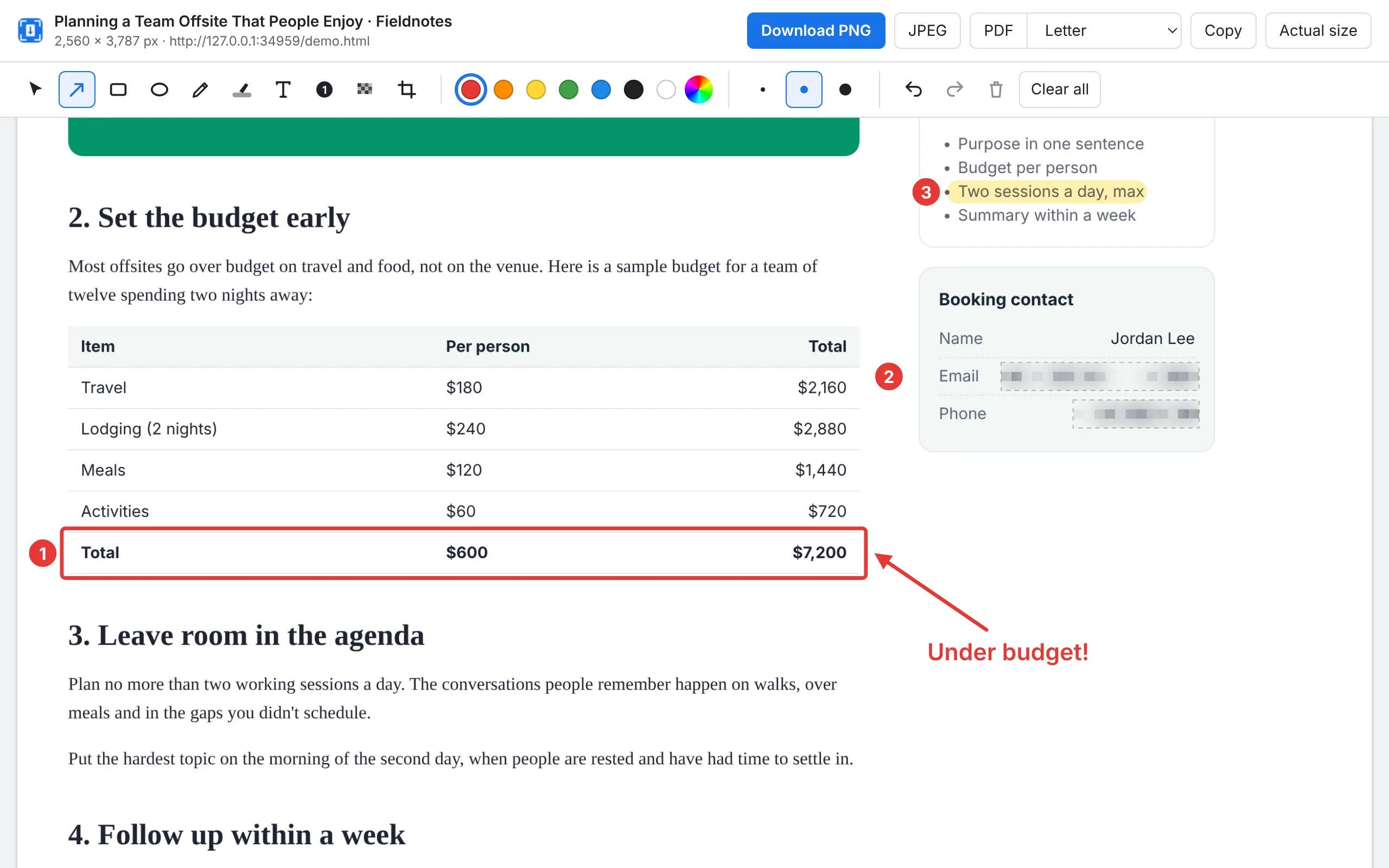This screenshot has height=868, width=1389.
Task: Click the "Two sessions a day, max" item
Action: point(1050,191)
